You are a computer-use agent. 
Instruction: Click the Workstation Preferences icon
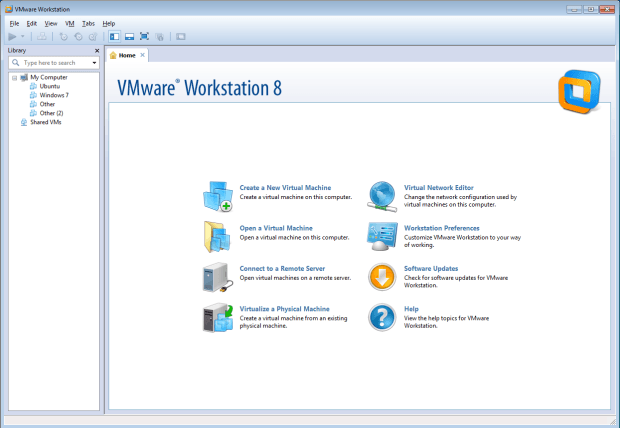point(382,236)
